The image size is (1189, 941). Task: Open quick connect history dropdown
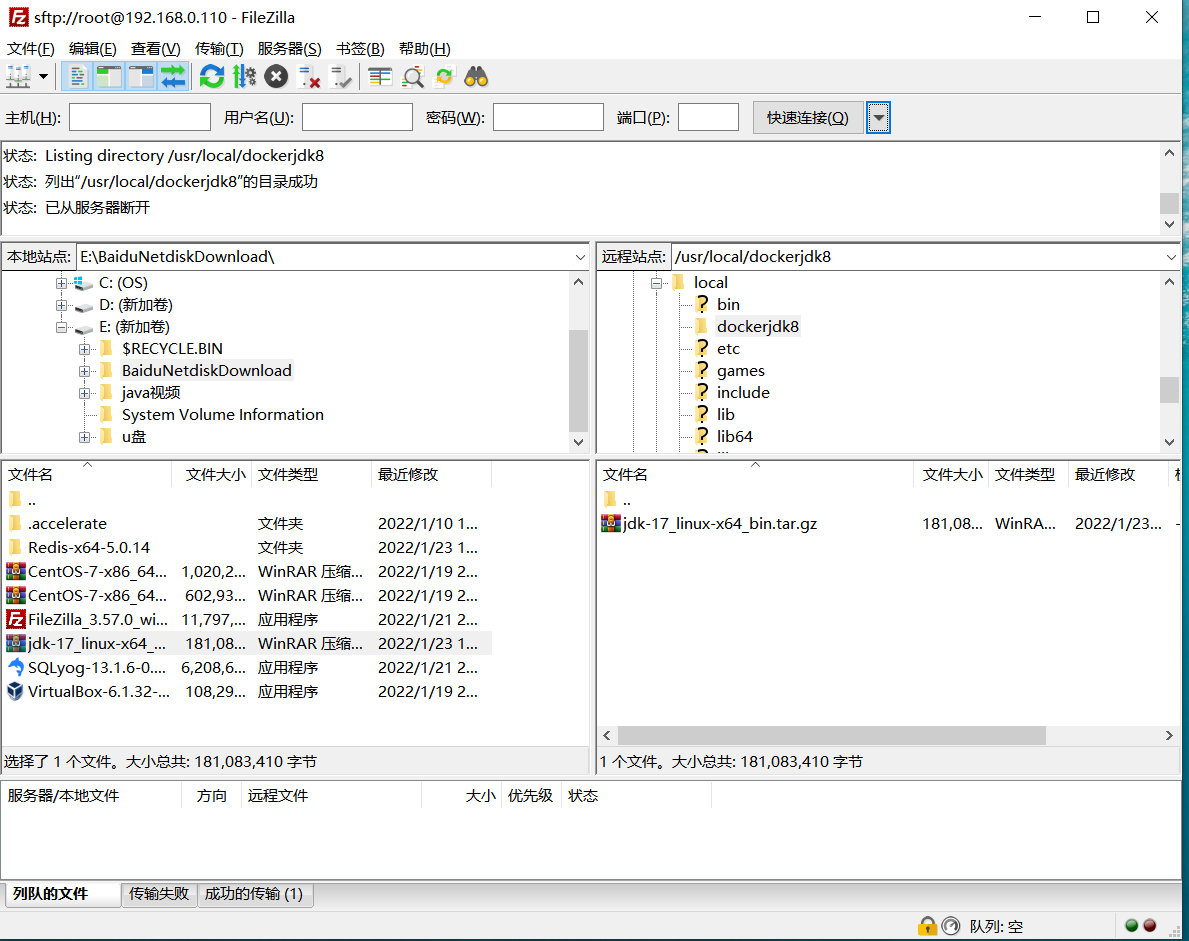878,118
